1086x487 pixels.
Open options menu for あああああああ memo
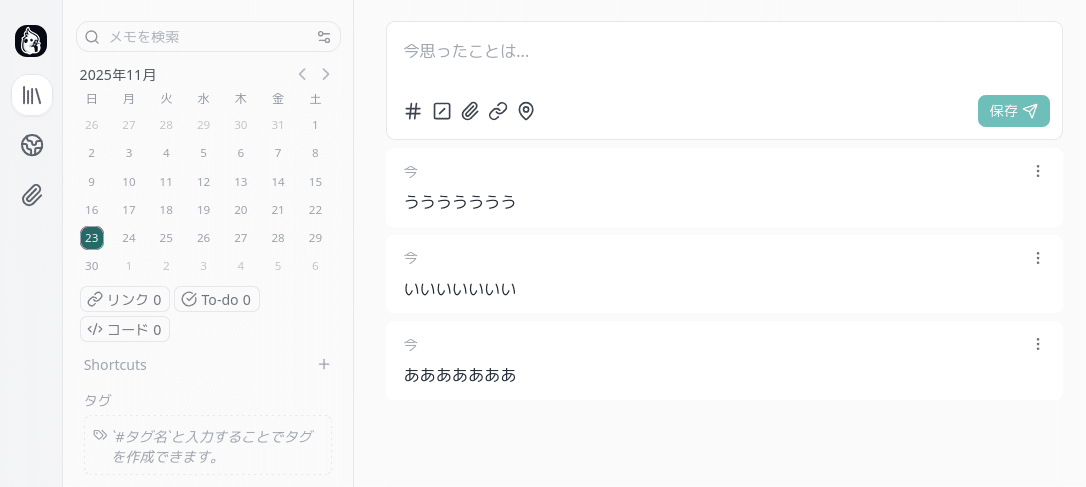point(1037,344)
